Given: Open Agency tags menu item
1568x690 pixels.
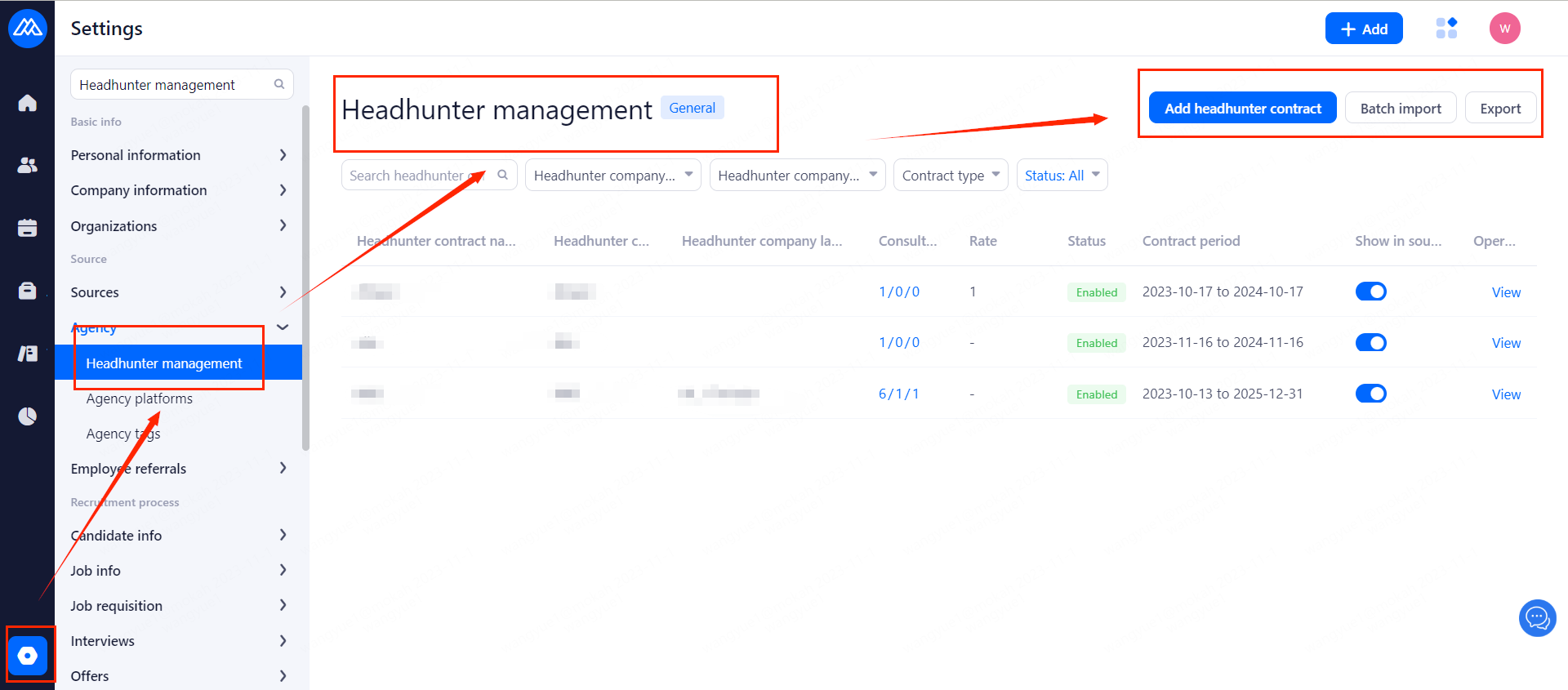Looking at the screenshot, I should (x=123, y=434).
